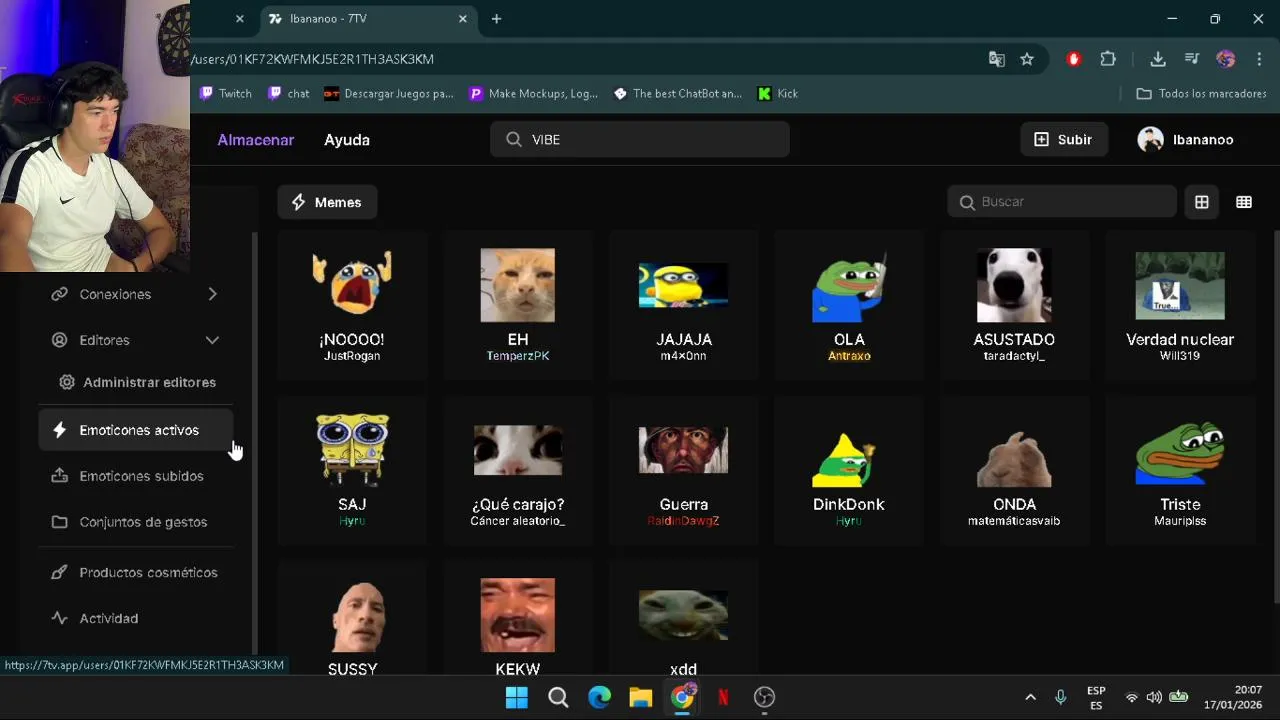Open the ASUSTADO dog emote

1014,305
